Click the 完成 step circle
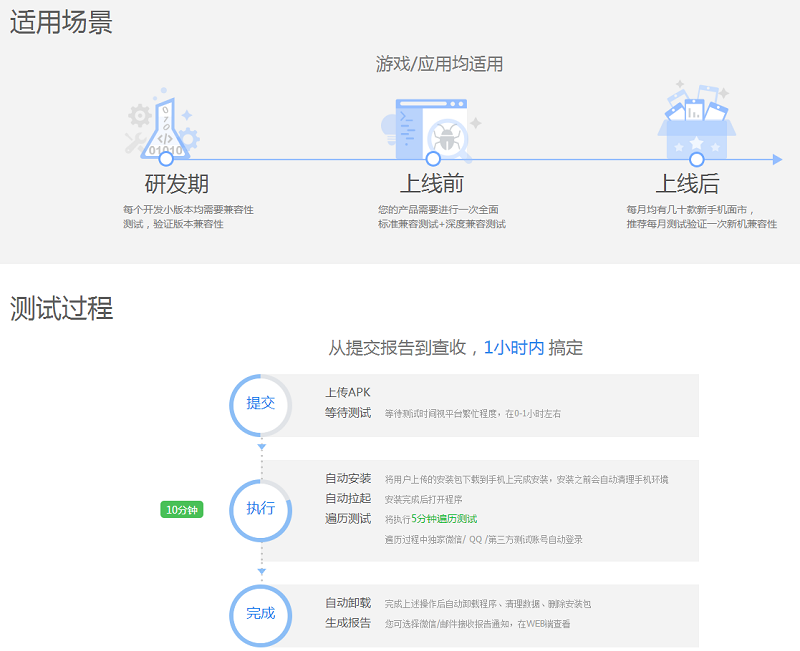Screen dimensions: 800x651 260,613
